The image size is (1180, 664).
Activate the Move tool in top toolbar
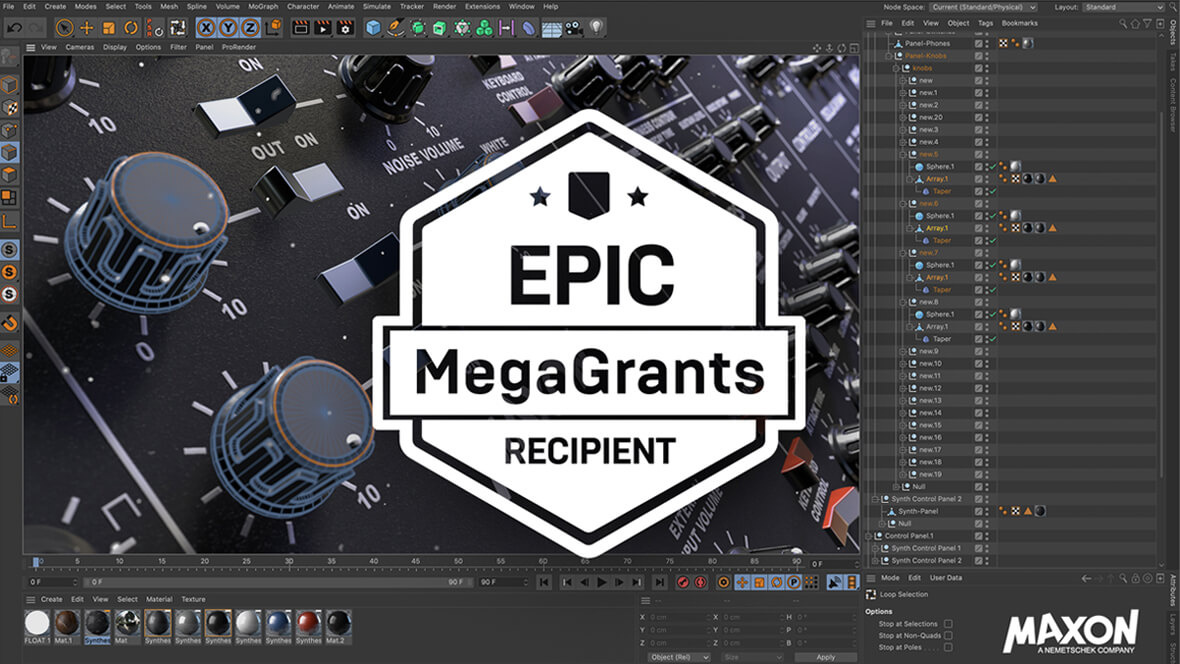pos(87,28)
